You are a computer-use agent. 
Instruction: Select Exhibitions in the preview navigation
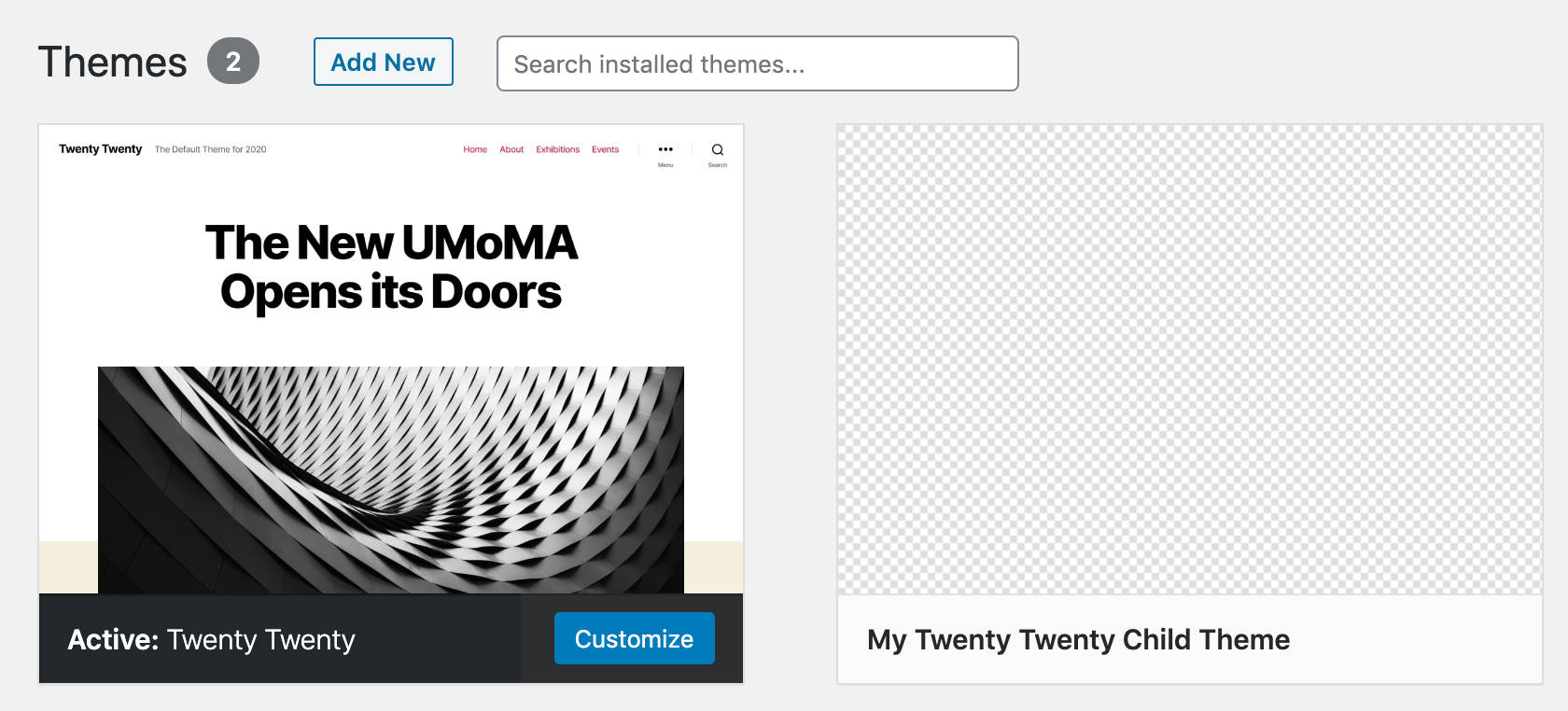click(x=557, y=149)
